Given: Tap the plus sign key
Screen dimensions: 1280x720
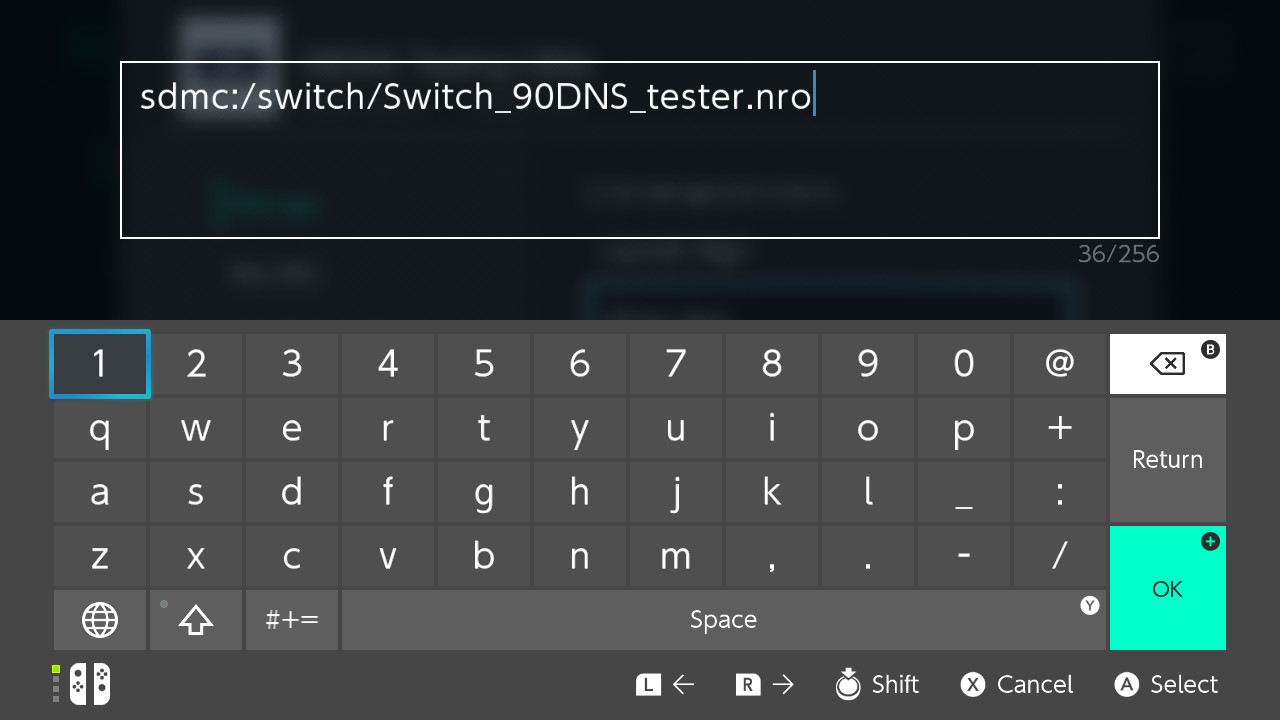Looking at the screenshot, I should coord(1059,428).
